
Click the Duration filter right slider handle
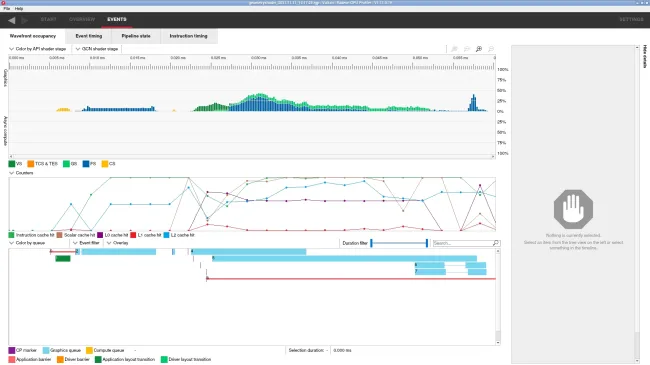tap(427, 243)
